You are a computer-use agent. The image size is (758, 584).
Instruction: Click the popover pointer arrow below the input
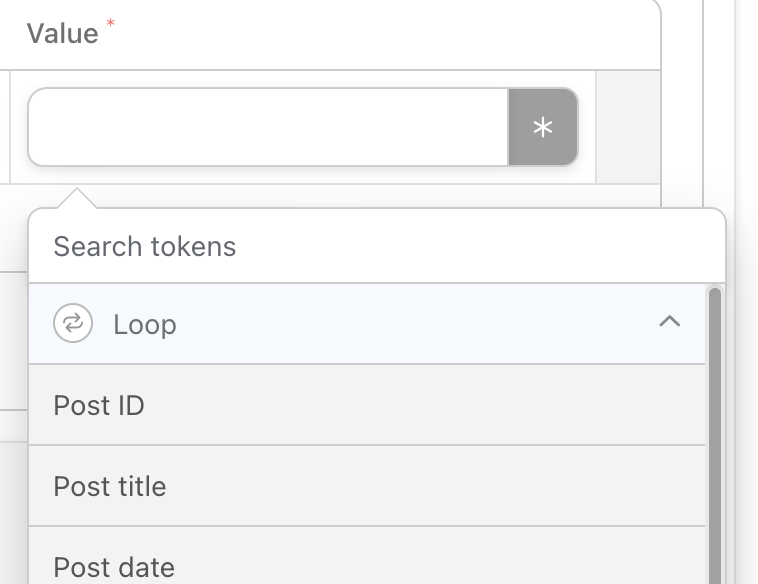pos(77,199)
